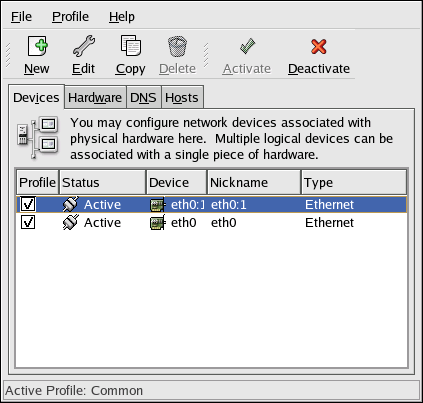423x403 pixels.
Task: Toggle the profile checkbox for eth0
Action: click(x=28, y=222)
